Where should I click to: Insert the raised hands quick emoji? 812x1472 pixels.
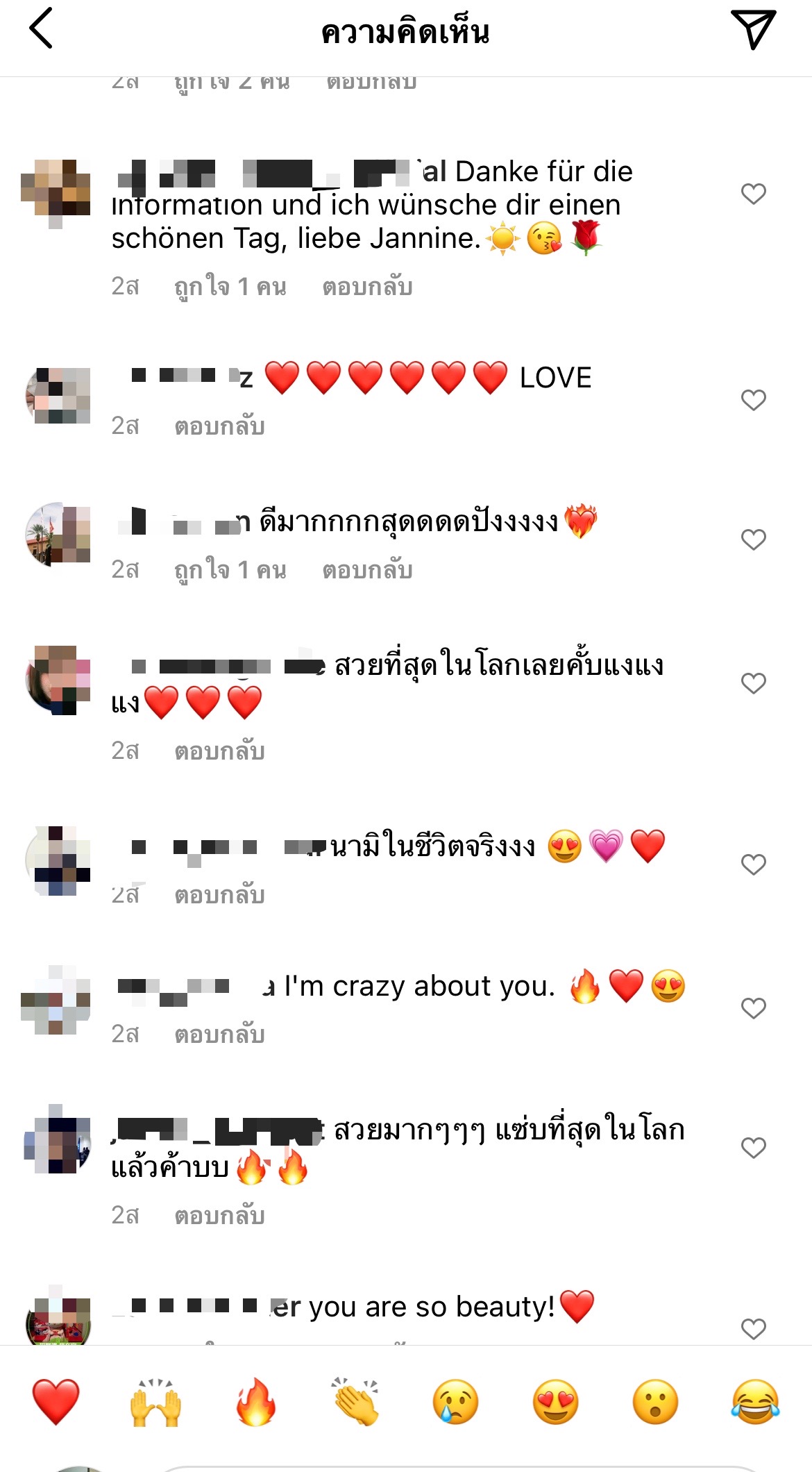click(156, 1402)
